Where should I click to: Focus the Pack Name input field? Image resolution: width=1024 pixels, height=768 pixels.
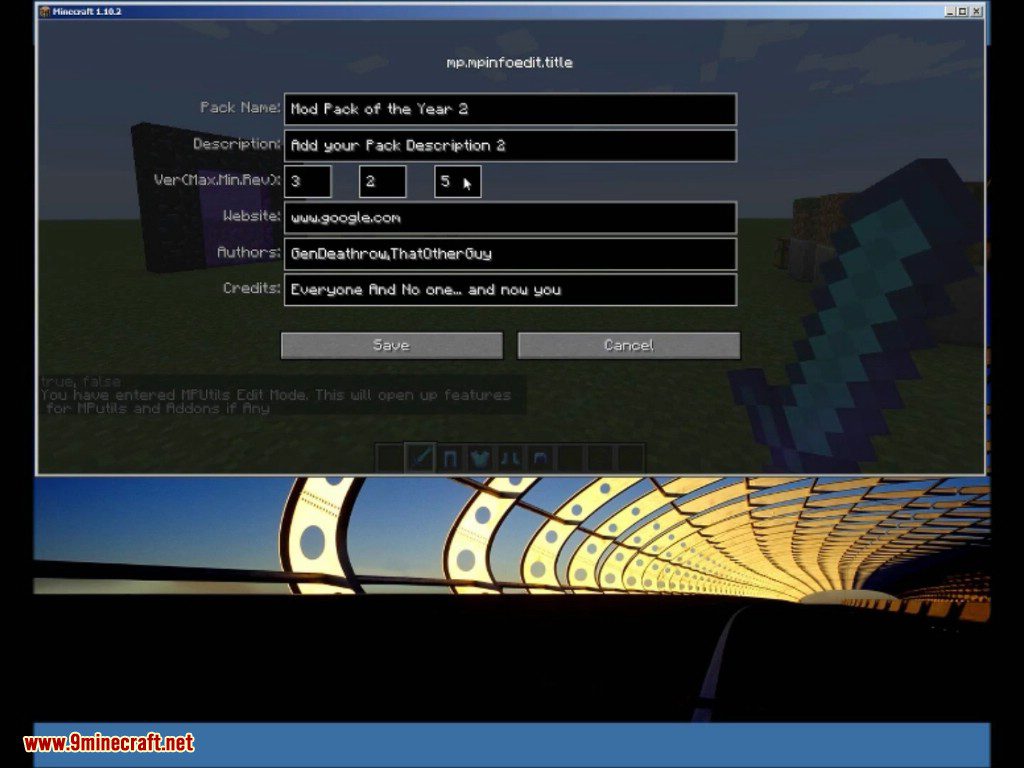click(511, 109)
